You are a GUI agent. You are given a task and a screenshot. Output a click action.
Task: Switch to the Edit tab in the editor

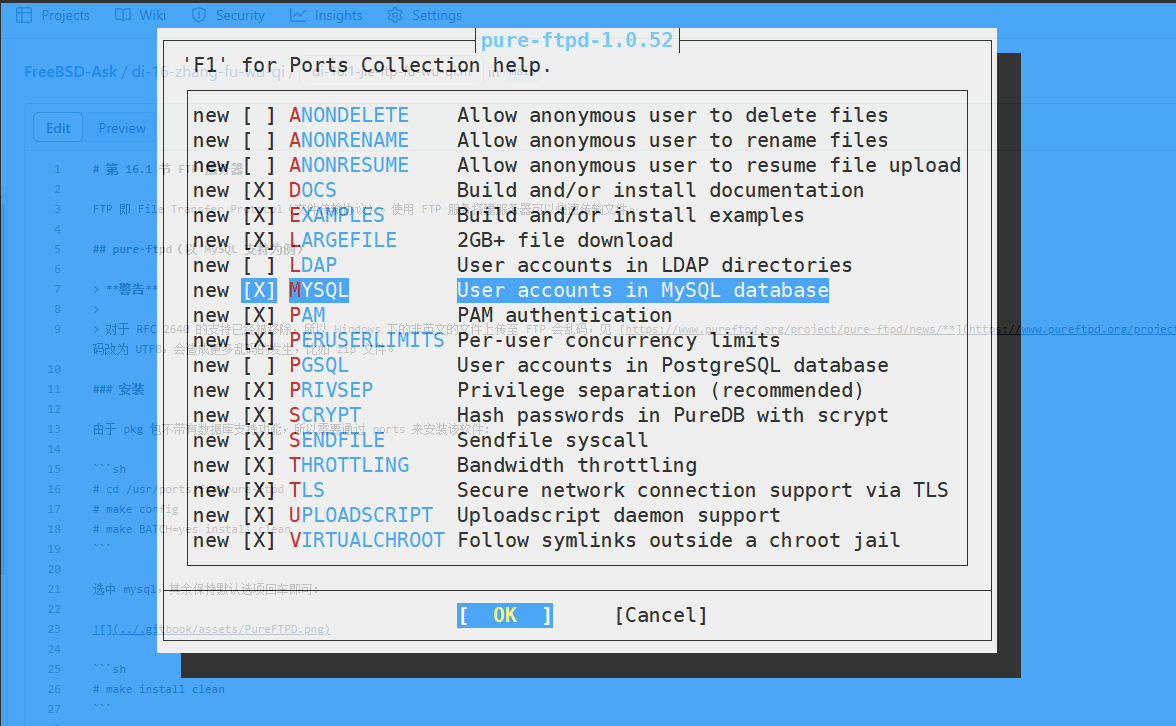click(58, 128)
